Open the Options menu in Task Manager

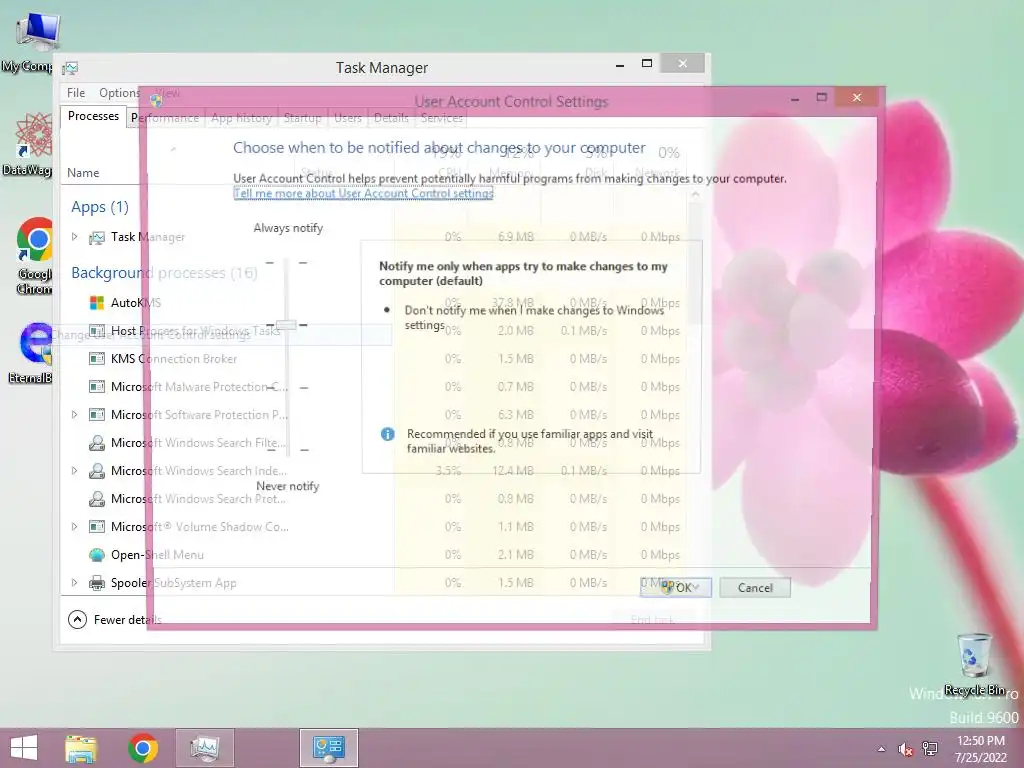pyautogui.click(x=120, y=93)
